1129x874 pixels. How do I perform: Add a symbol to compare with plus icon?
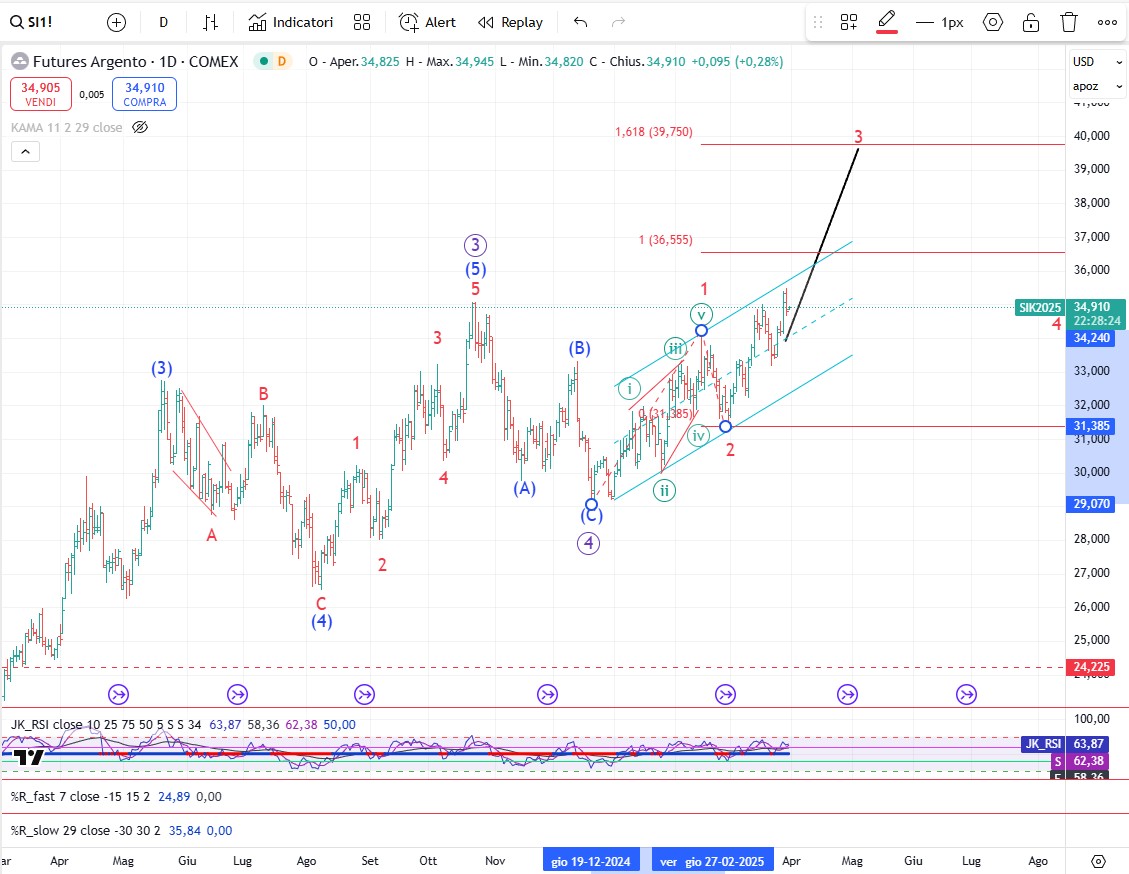[116, 23]
